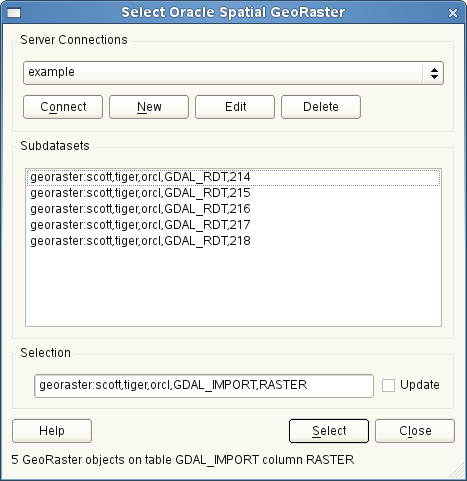Focus the Selection text field
The image size is (467, 481).
click(x=204, y=386)
